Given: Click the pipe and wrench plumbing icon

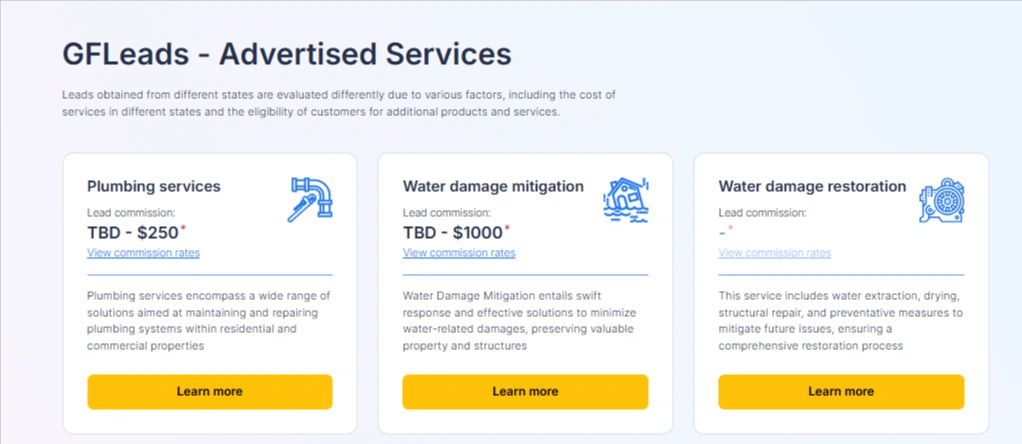Looking at the screenshot, I should tap(310, 199).
